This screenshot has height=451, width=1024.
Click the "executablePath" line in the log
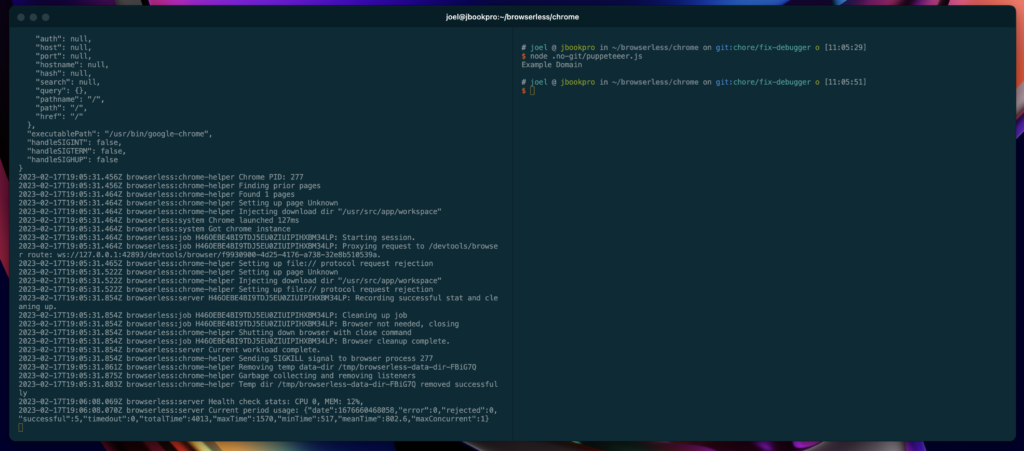(120, 134)
